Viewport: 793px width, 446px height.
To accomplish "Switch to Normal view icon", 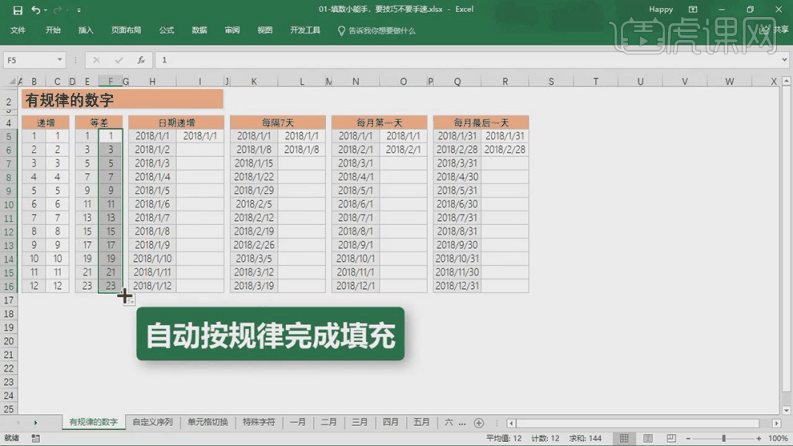I will pyautogui.click(x=624, y=438).
